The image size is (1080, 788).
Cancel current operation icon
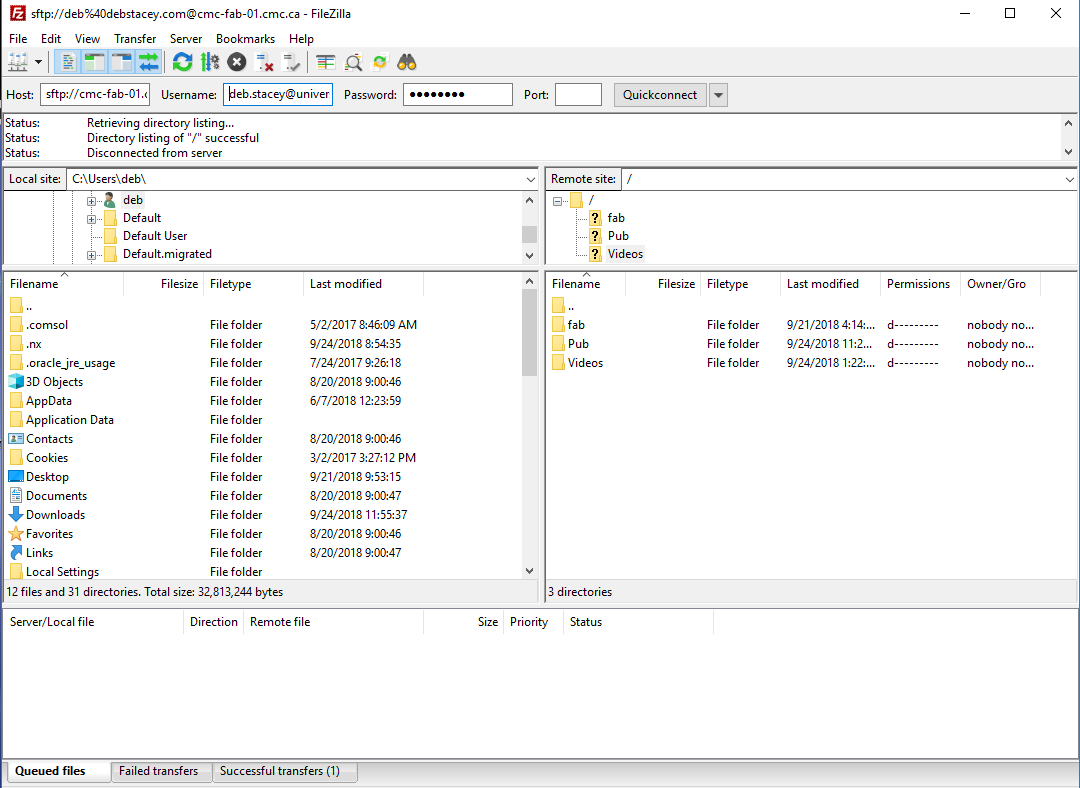pos(237,63)
